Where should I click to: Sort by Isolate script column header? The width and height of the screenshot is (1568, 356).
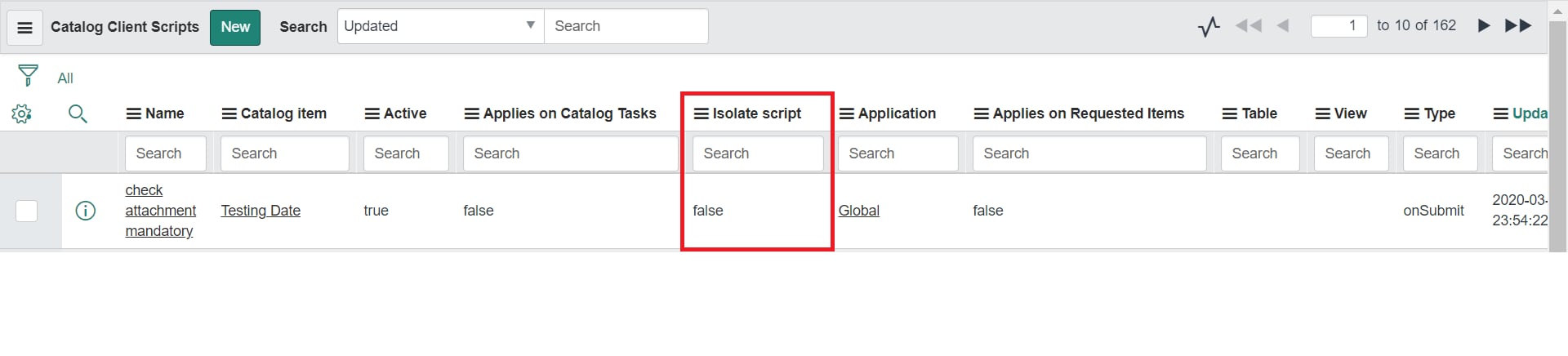757,113
